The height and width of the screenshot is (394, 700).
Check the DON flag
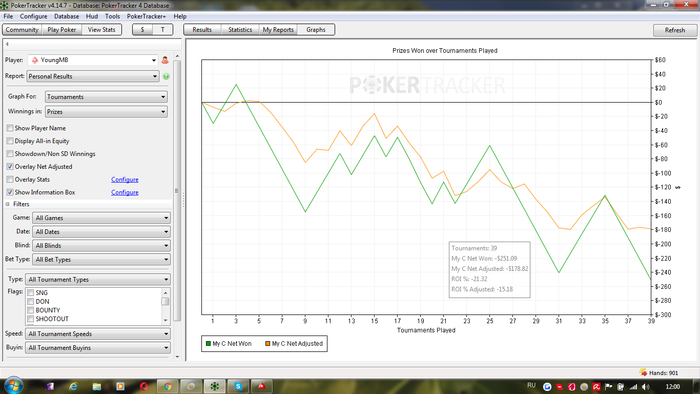pos(30,302)
